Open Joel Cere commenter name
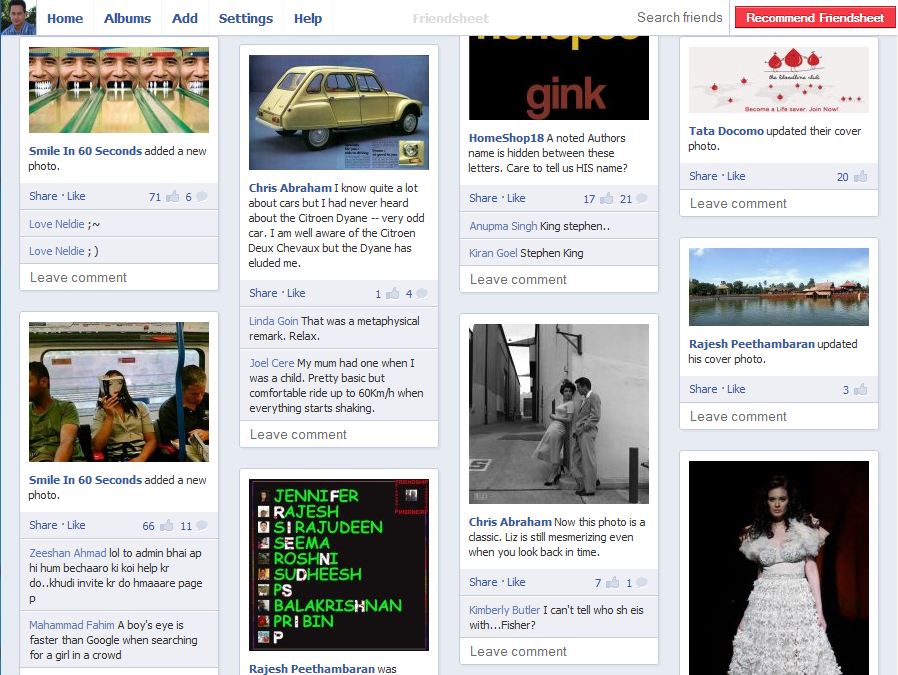Image resolution: width=898 pixels, height=675 pixels. 271,363
